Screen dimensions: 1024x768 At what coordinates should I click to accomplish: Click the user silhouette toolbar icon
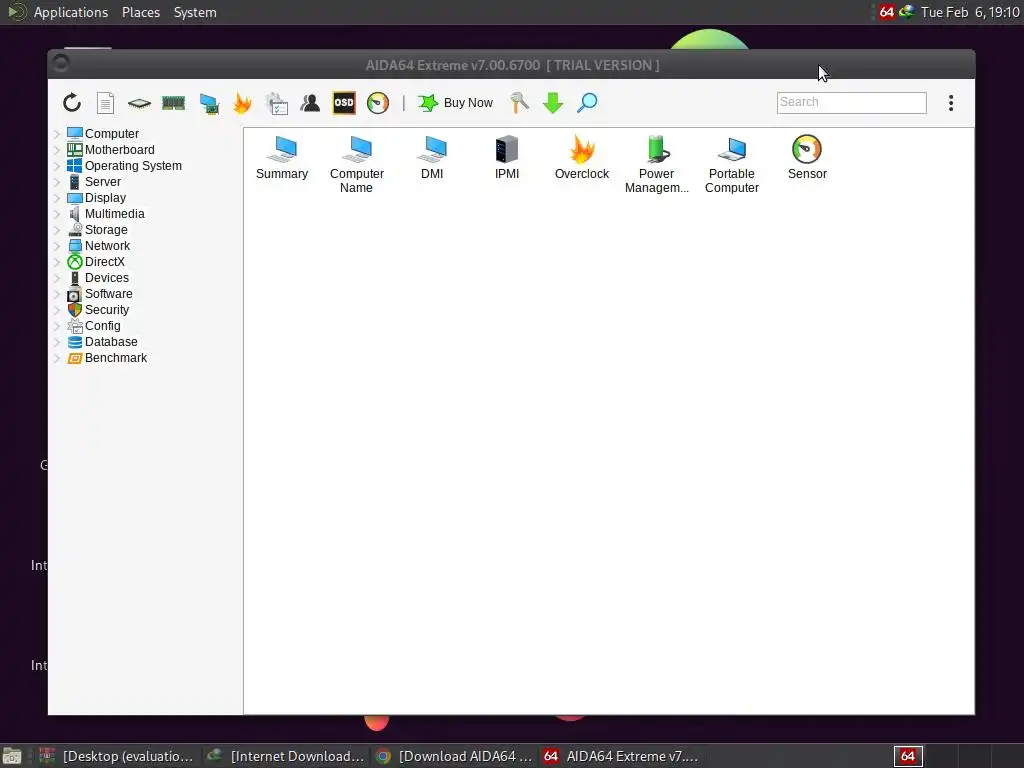(x=310, y=103)
